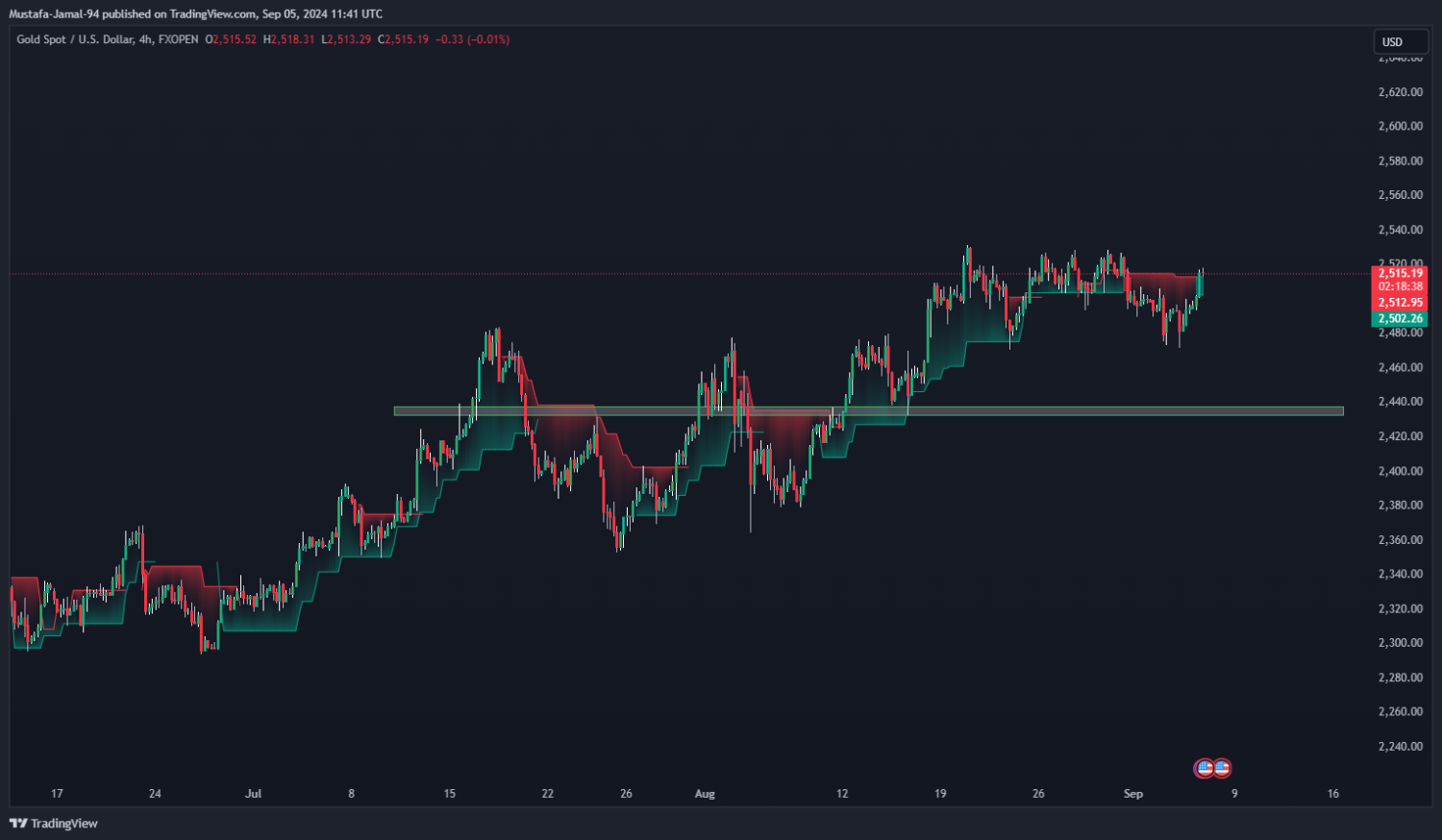Click the right US flag economic event icon
This screenshot has height=840, width=1442.
pos(1222,768)
